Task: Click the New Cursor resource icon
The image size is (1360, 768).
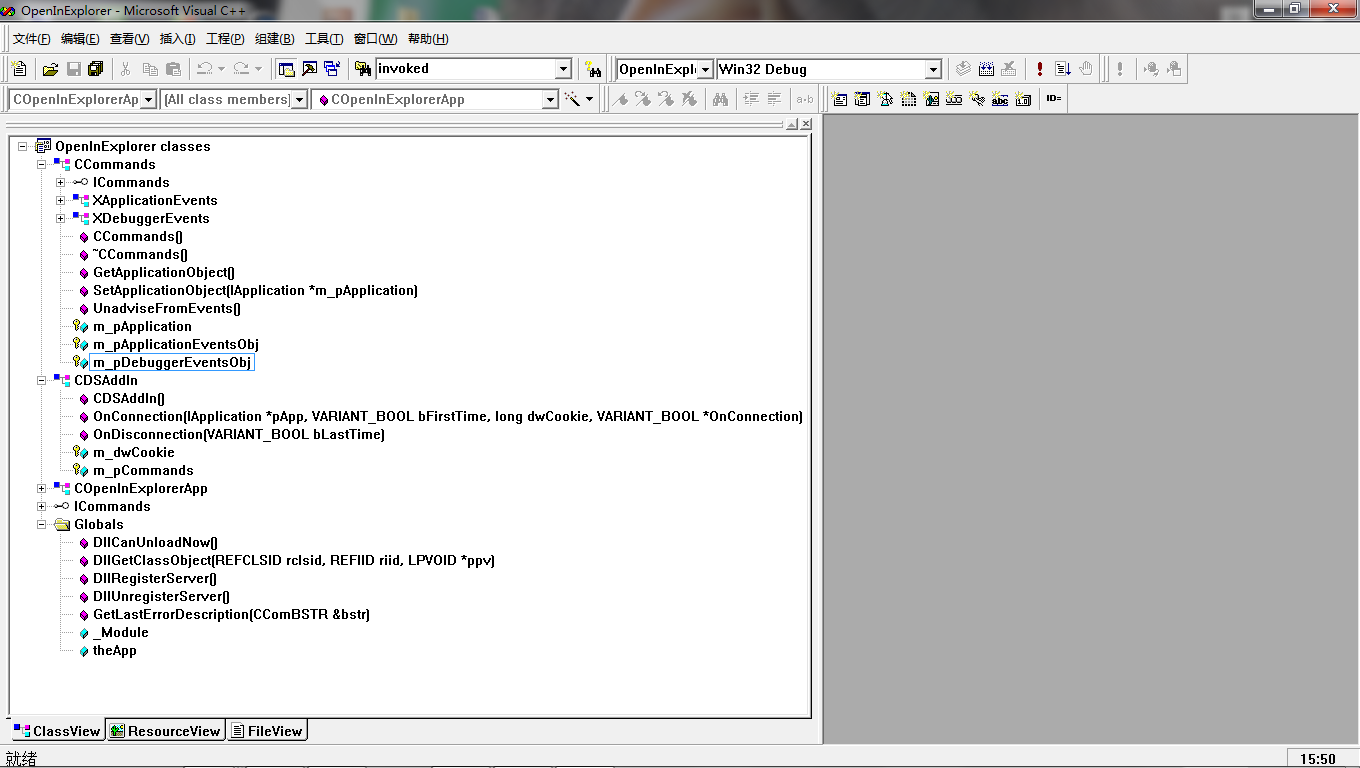Action: tap(885, 99)
